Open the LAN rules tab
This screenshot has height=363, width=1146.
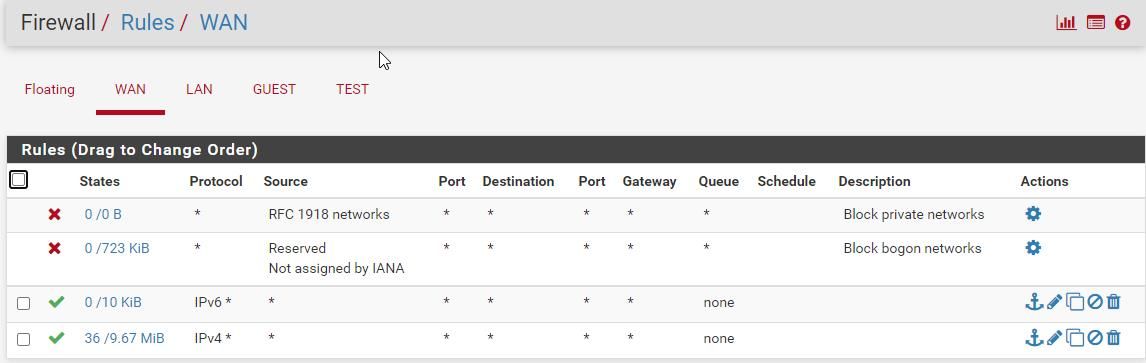click(x=199, y=89)
